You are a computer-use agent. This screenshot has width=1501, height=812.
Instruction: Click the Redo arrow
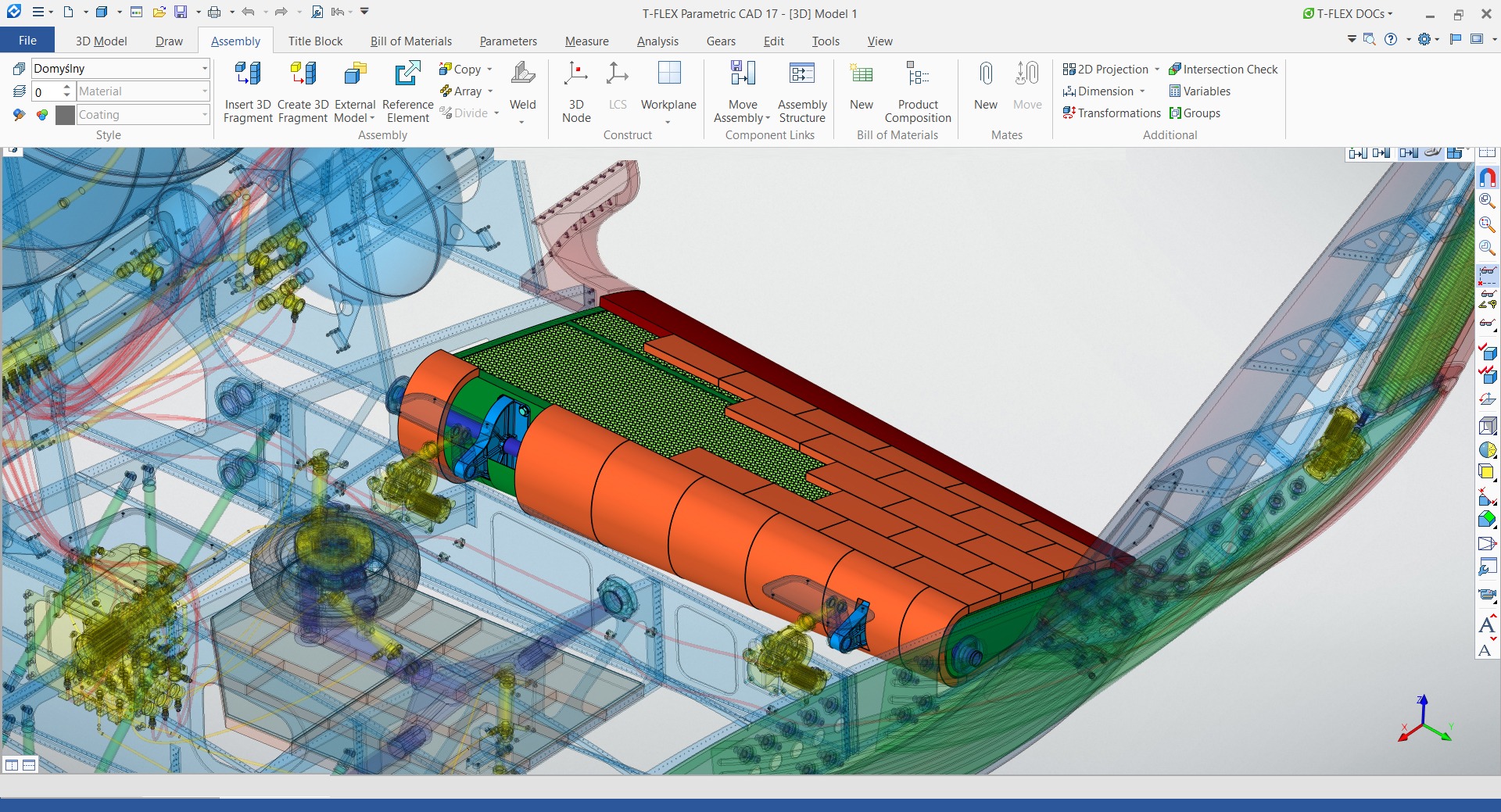(281, 13)
